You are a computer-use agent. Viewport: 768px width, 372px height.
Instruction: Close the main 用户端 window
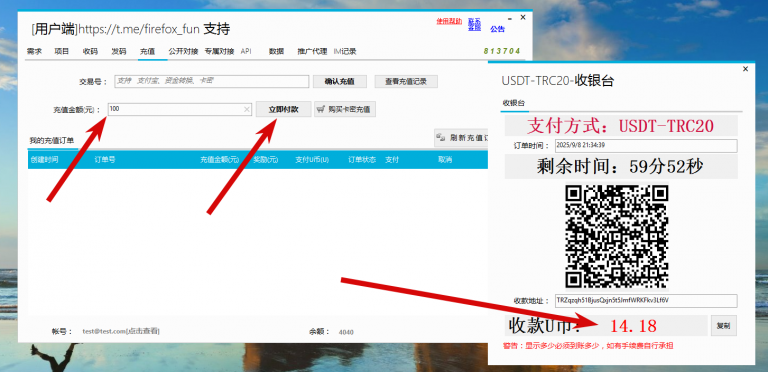point(523,17)
